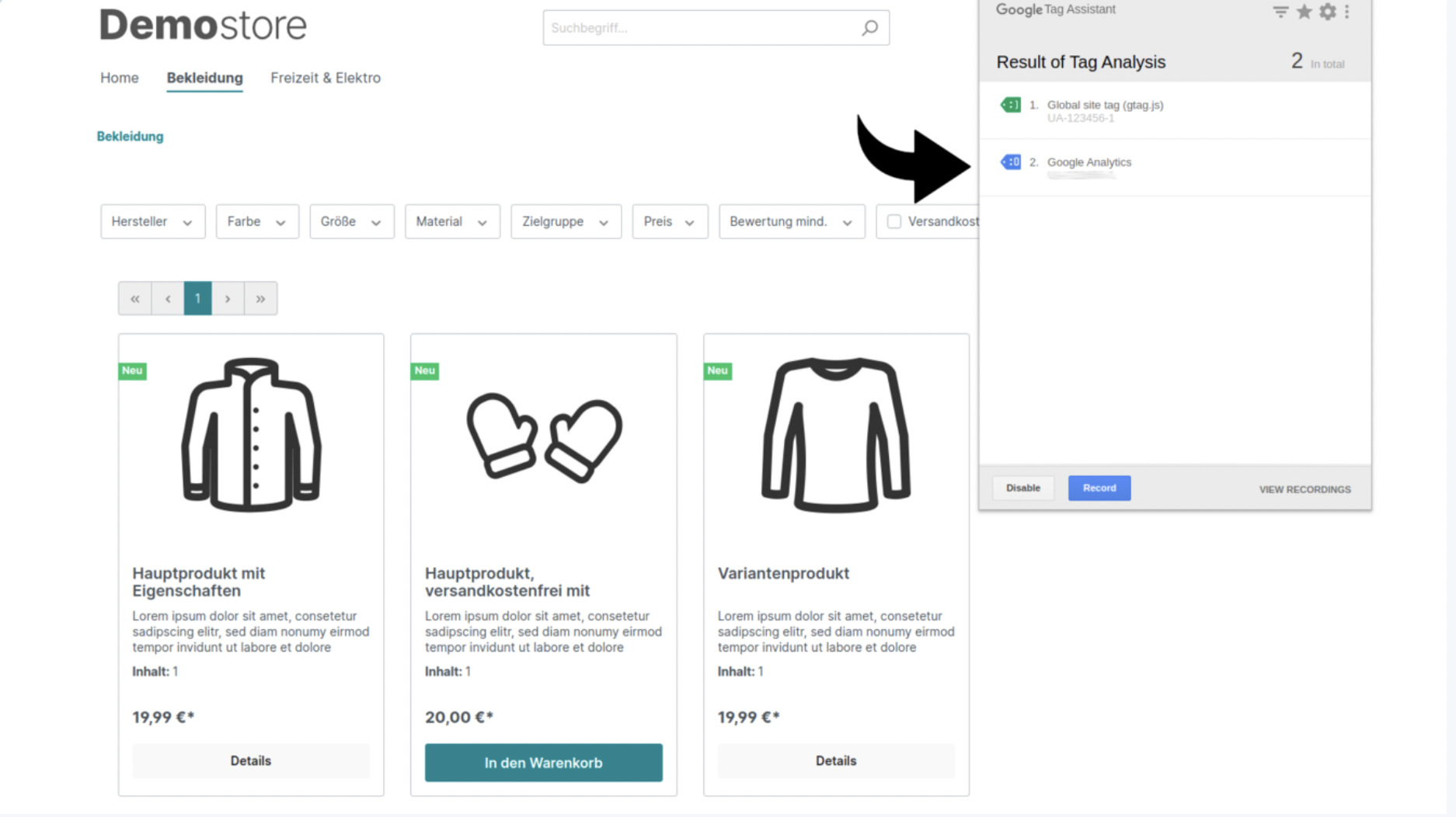Open Tag Assistant three-dot menu
This screenshot has width=1456, height=817.
point(1347,12)
